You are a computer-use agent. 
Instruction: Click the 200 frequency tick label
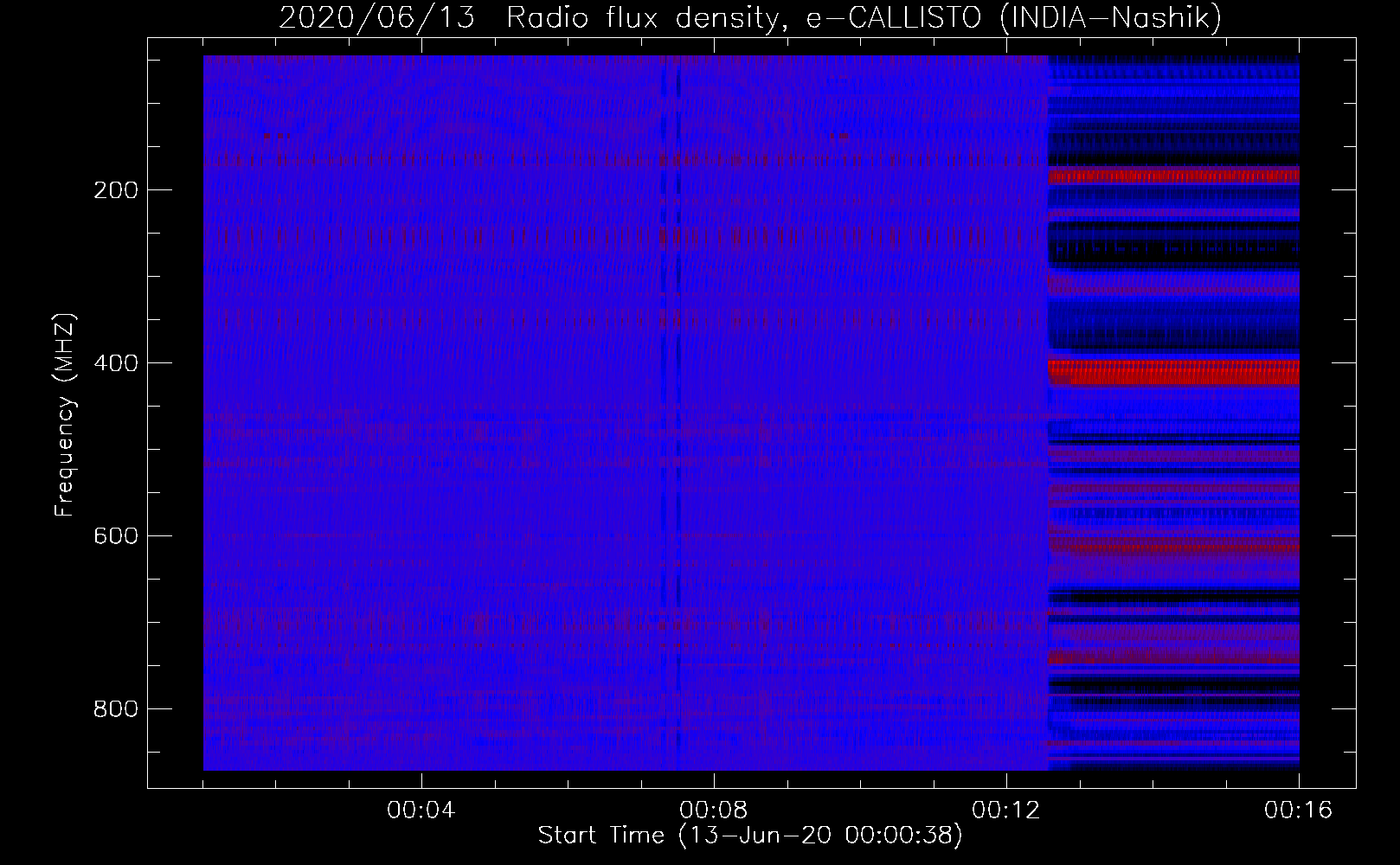click(x=116, y=190)
